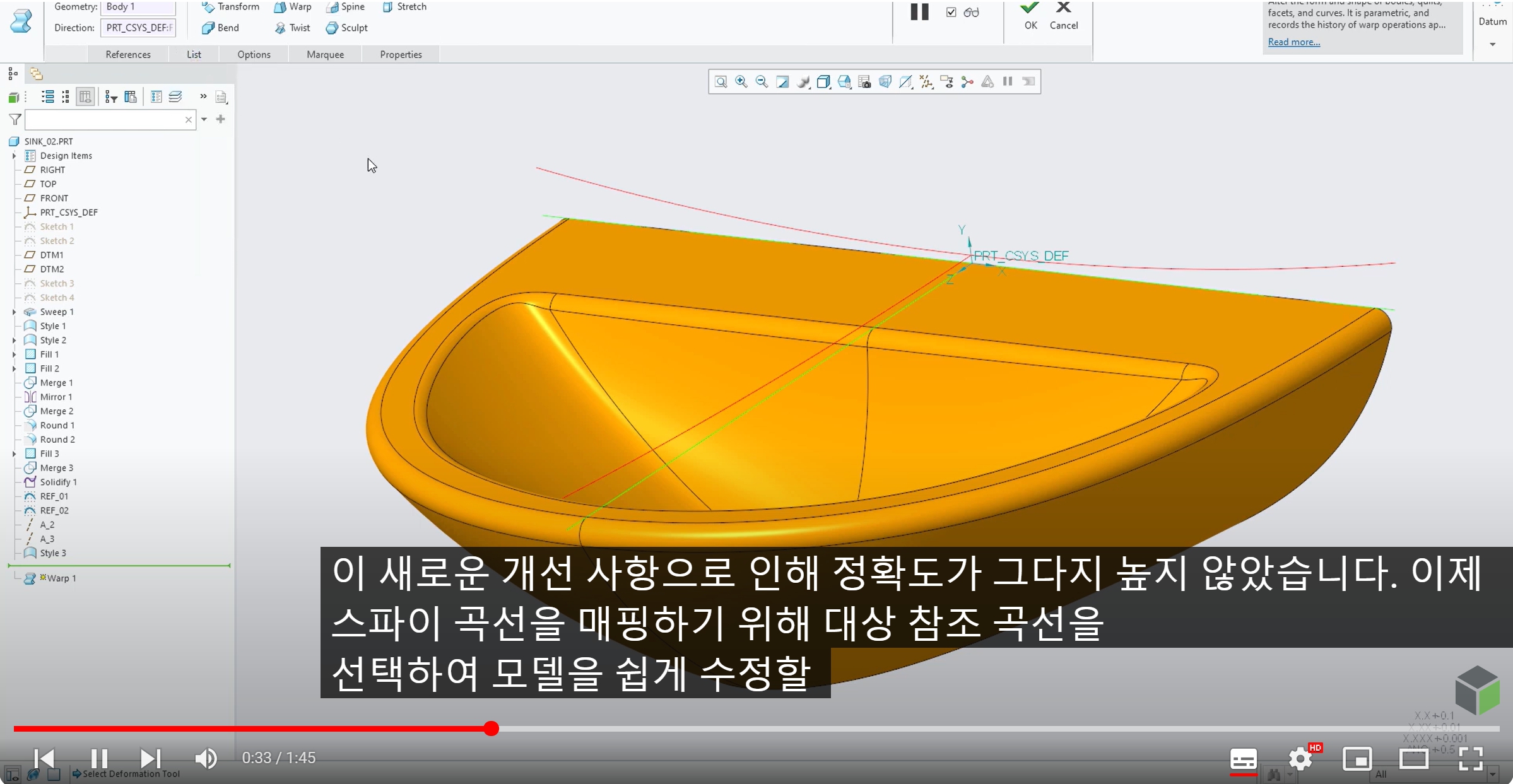1513x784 pixels.
Task: Pause the YouTube video
Action: (99, 758)
